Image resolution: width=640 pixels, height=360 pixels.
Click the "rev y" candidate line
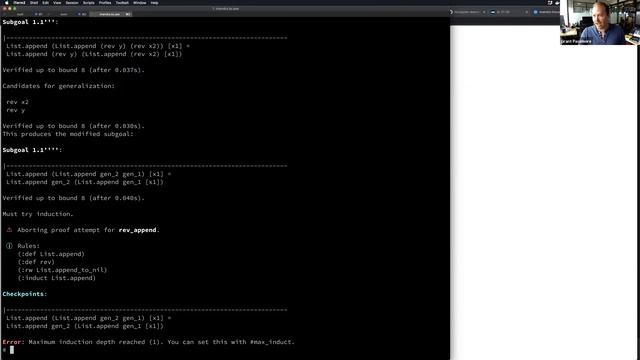[16, 110]
